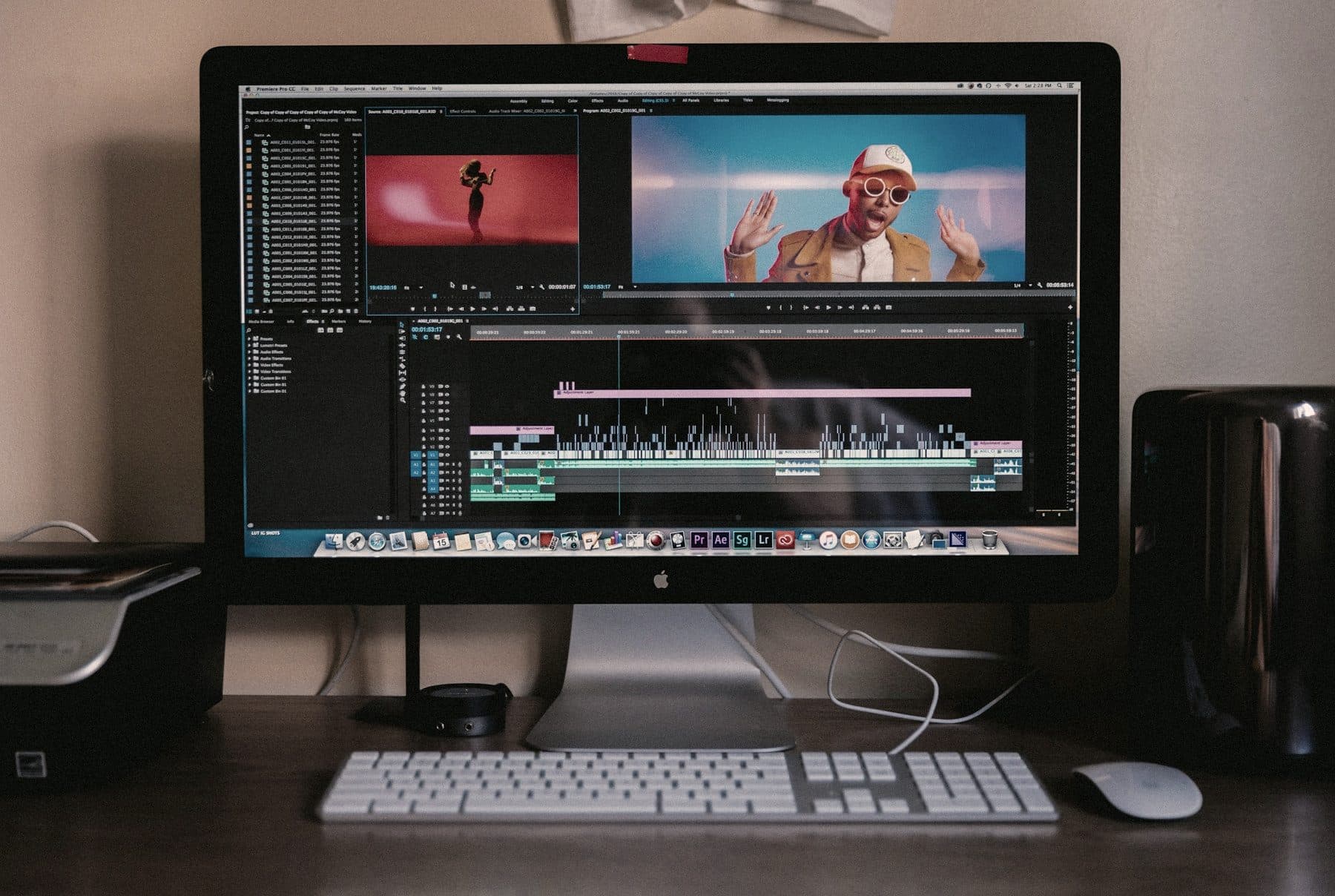Open After Effects from the Dock
1335x896 pixels.
pyautogui.click(x=720, y=540)
